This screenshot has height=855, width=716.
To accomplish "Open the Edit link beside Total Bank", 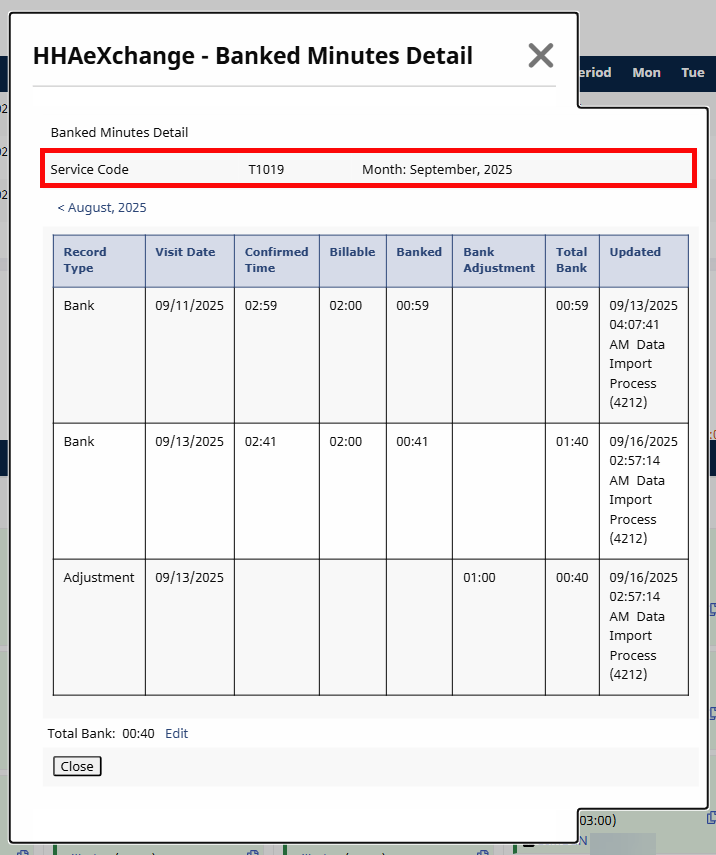I will point(176,733).
